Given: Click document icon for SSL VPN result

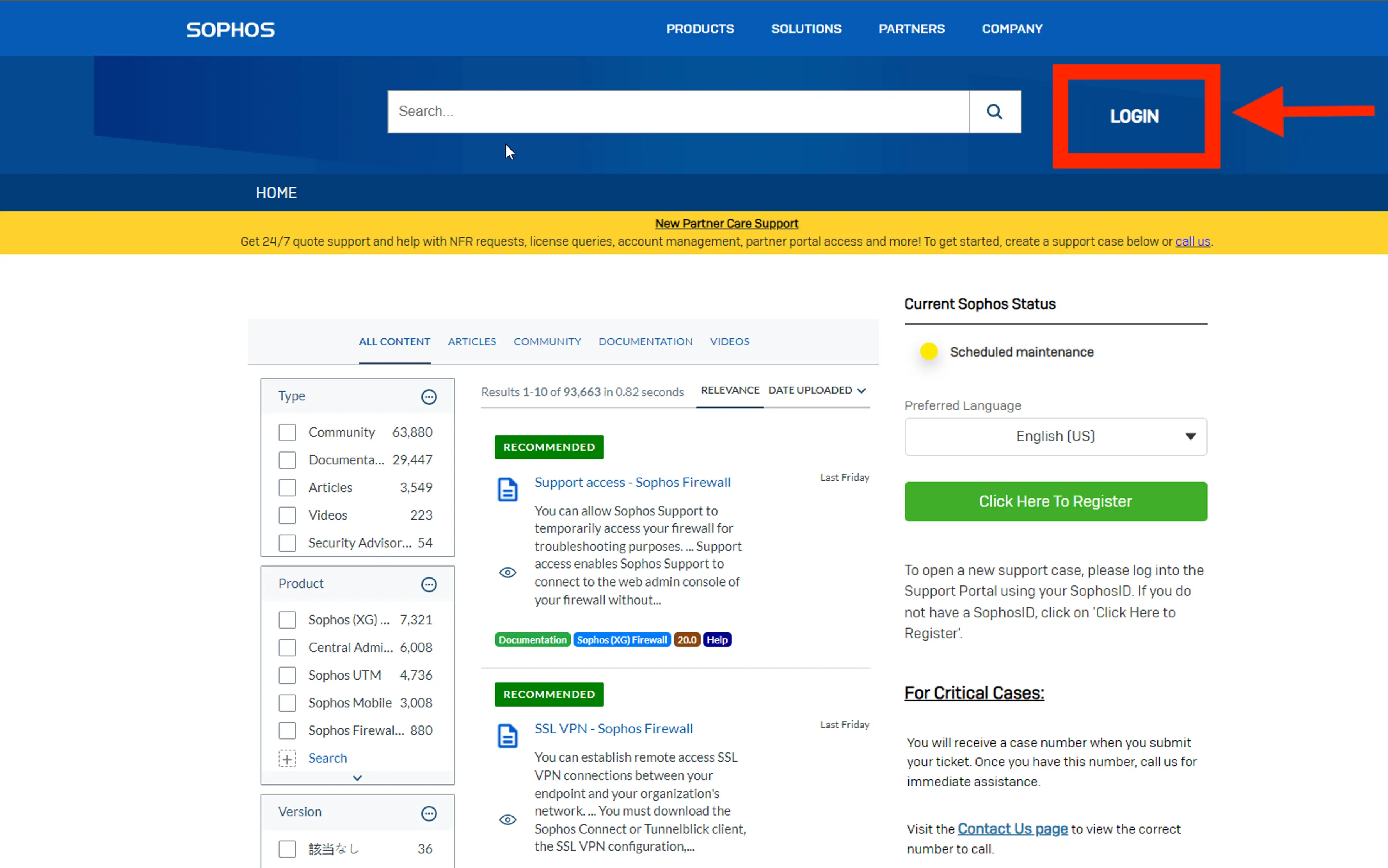Looking at the screenshot, I should (x=508, y=736).
